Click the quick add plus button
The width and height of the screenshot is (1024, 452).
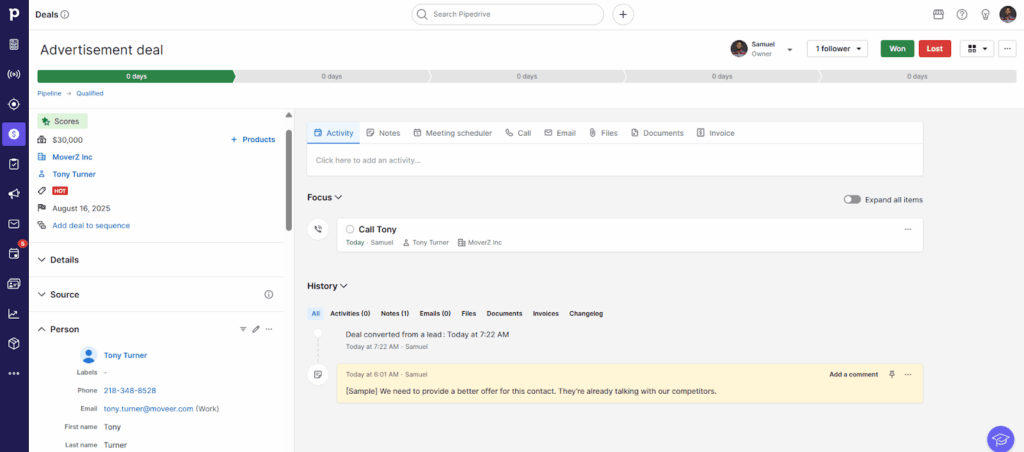[623, 14]
